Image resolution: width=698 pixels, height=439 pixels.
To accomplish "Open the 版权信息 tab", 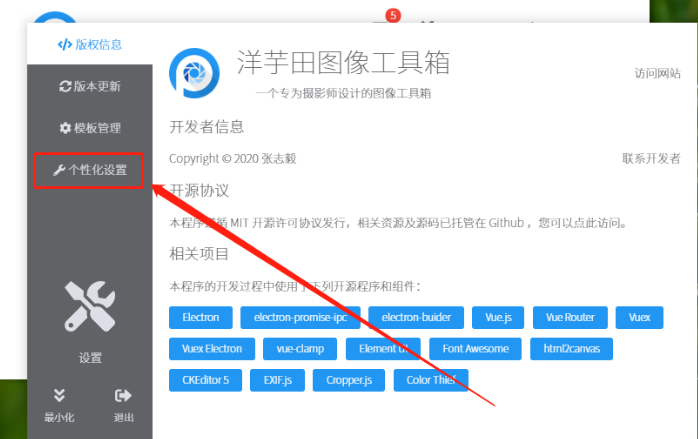I will 89,45.
